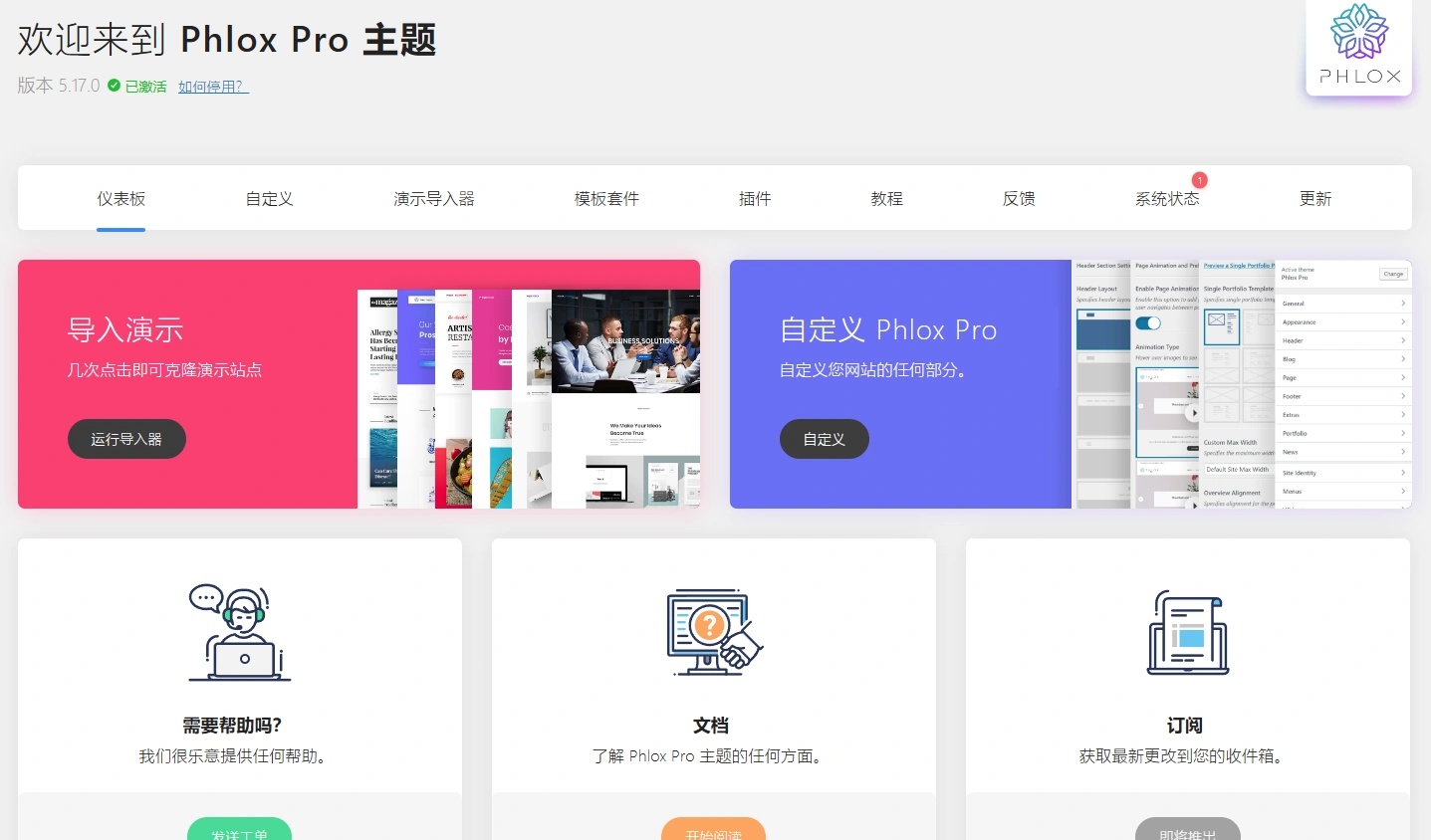Open the Default Site Max Width dropdown
1431x840 pixels.
click(1239, 470)
